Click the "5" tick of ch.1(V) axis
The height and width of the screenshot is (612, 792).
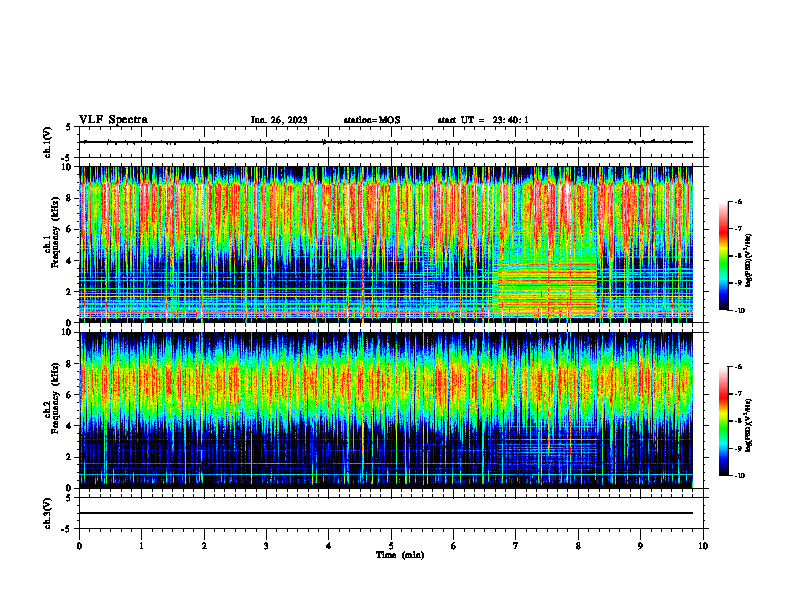(69, 127)
